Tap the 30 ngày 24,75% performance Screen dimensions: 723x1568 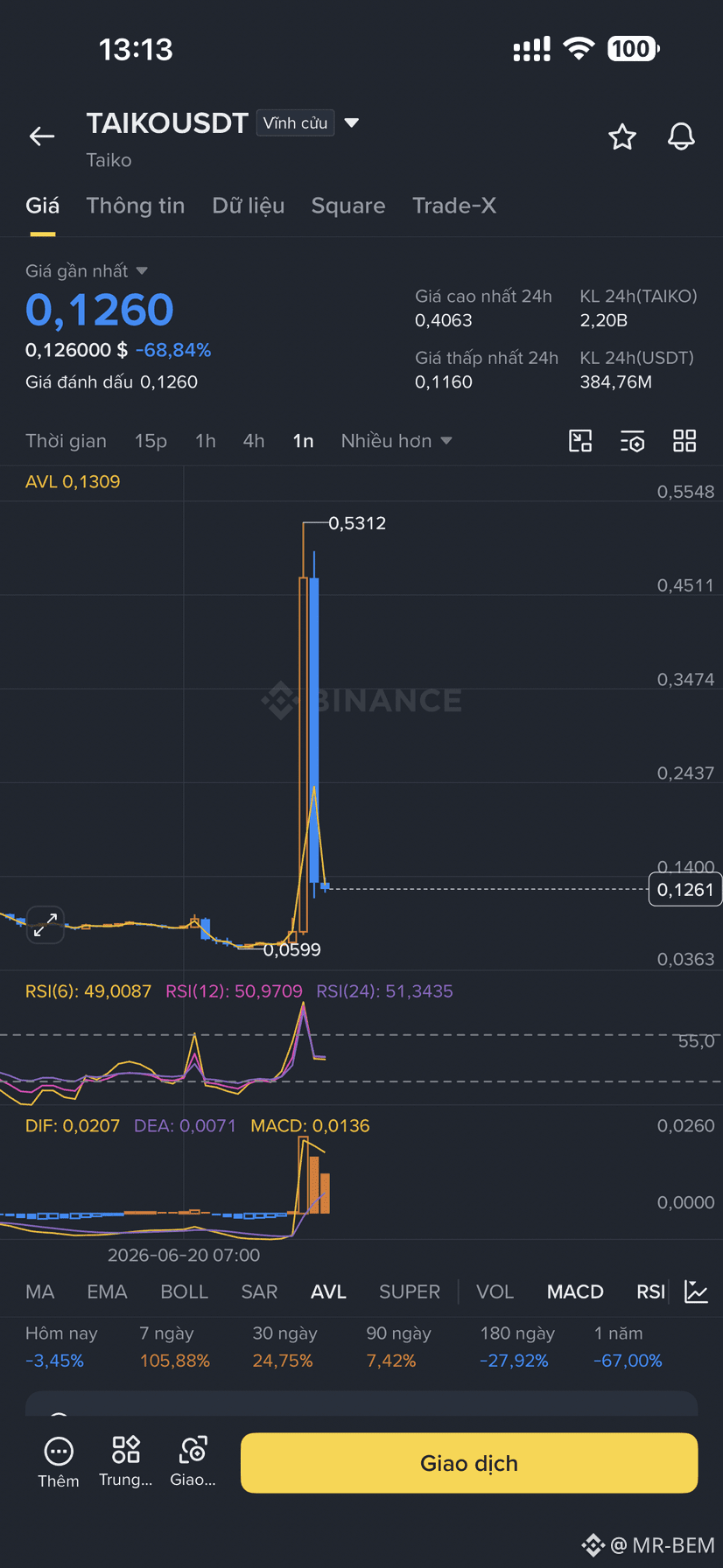pos(284,1347)
